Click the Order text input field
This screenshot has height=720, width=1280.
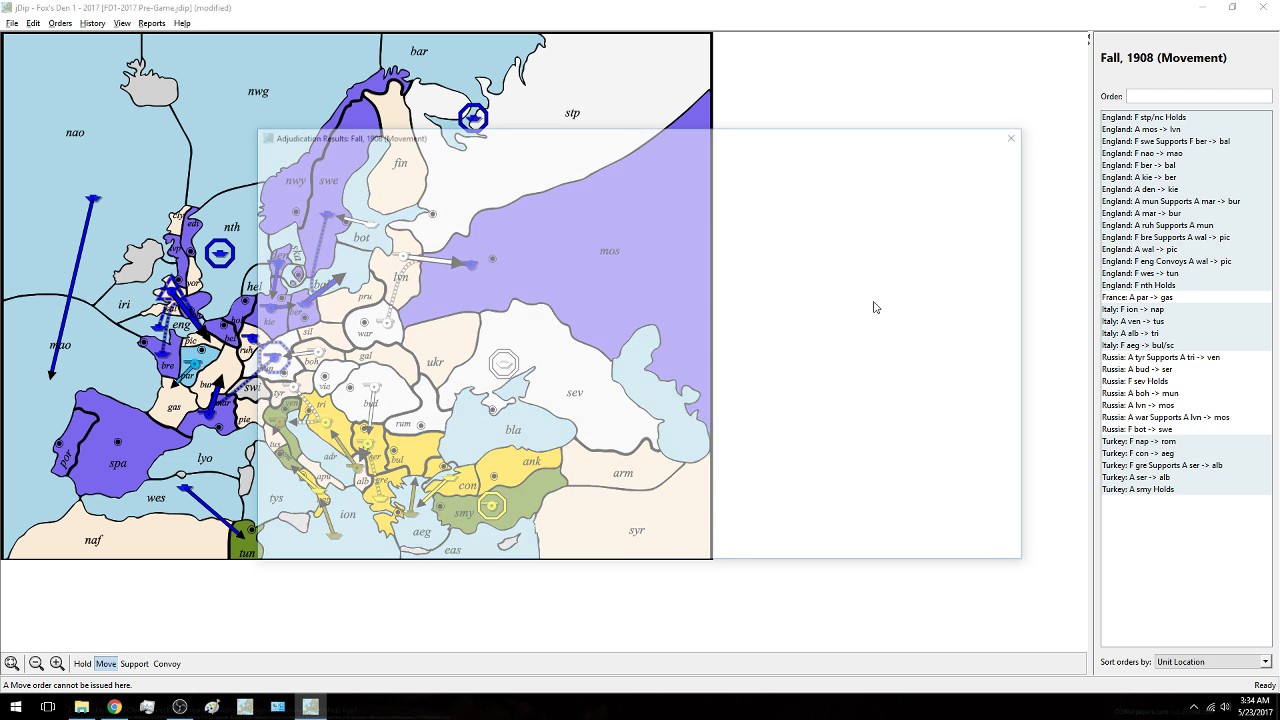[1199, 96]
